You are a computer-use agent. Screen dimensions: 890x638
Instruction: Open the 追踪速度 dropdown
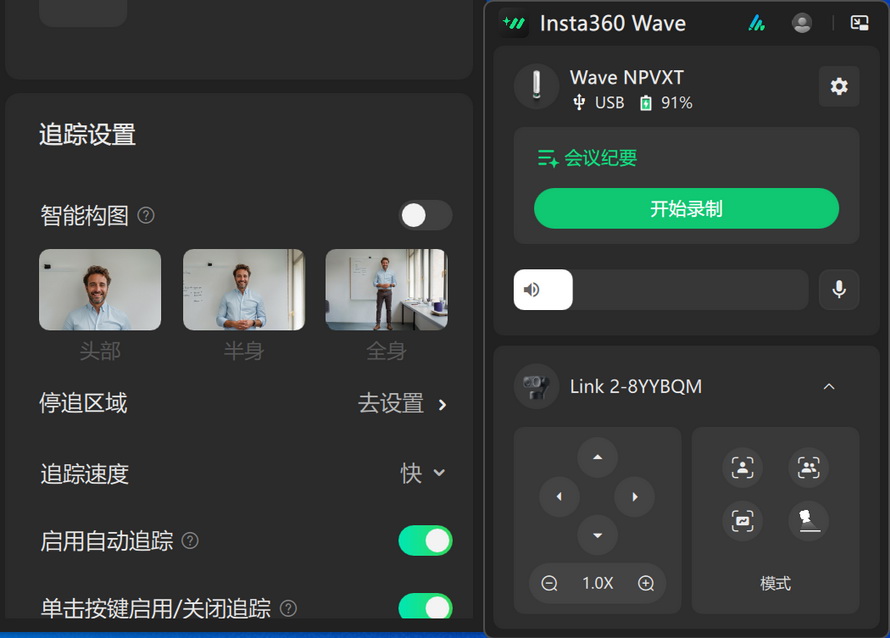[x=422, y=473]
